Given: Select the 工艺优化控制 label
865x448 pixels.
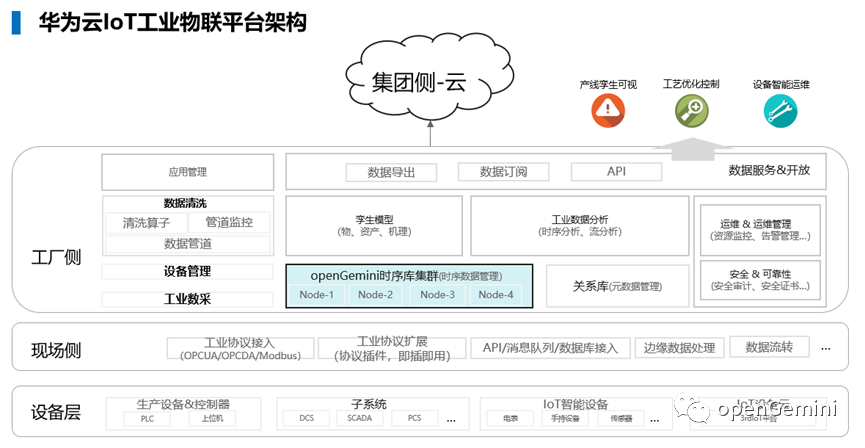Looking at the screenshot, I should click(691, 84).
